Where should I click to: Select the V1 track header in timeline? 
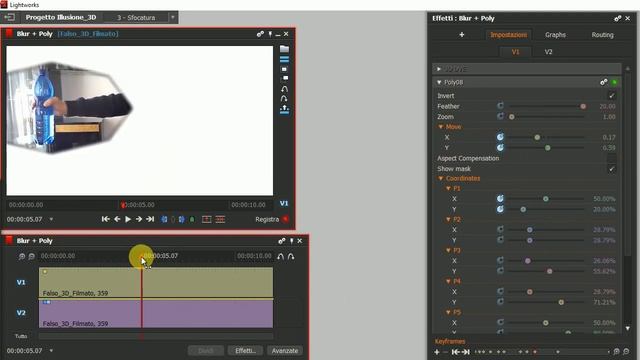pos(21,282)
